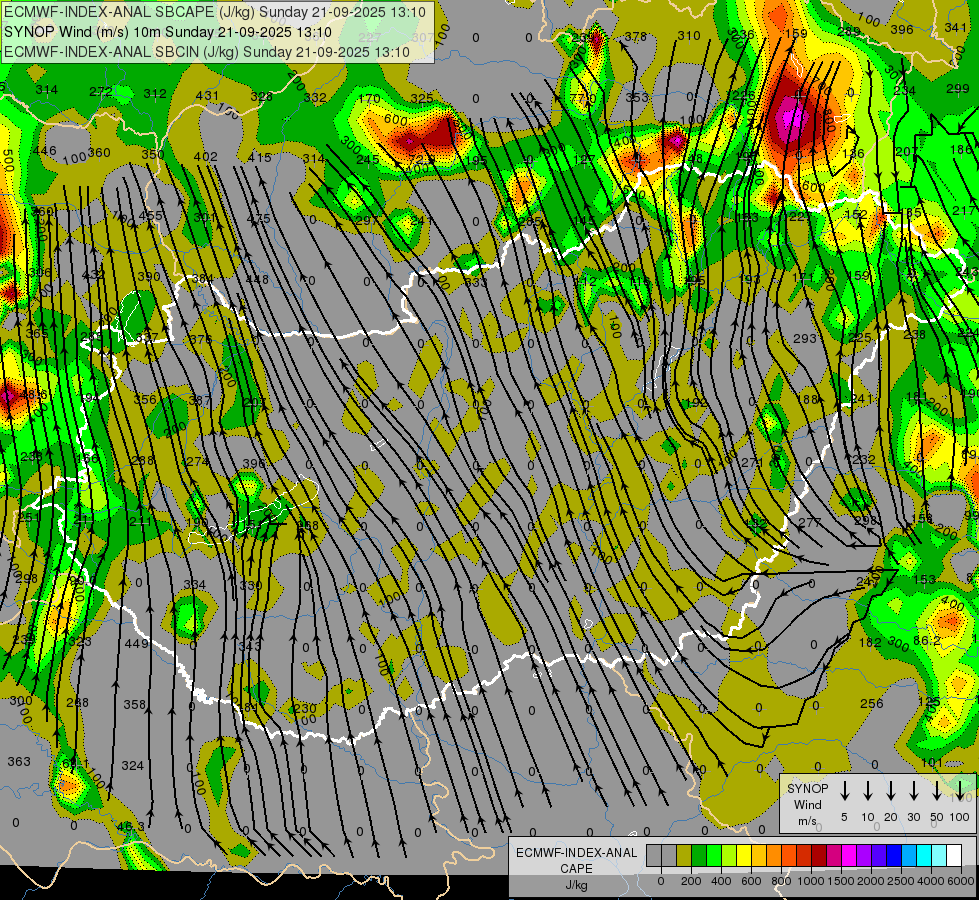979x900 pixels.
Task: Select the blue 2500 J/kg swatch in the CAPE legend
Action: click(893, 855)
